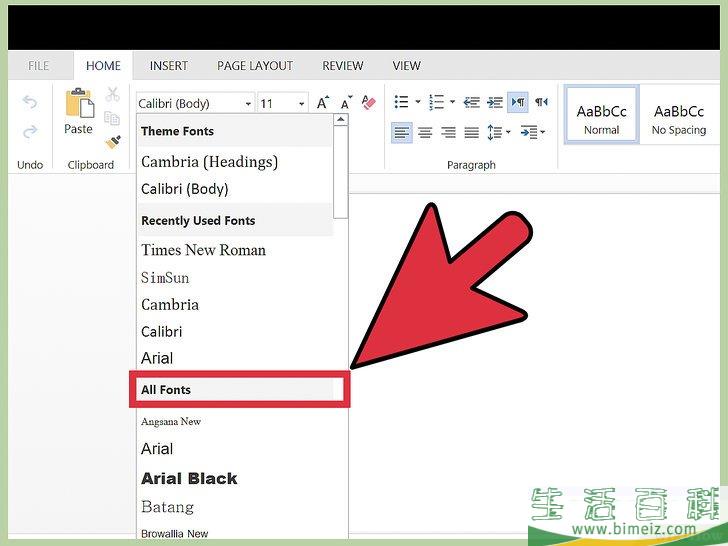Switch to the REVIEW tab

(343, 66)
